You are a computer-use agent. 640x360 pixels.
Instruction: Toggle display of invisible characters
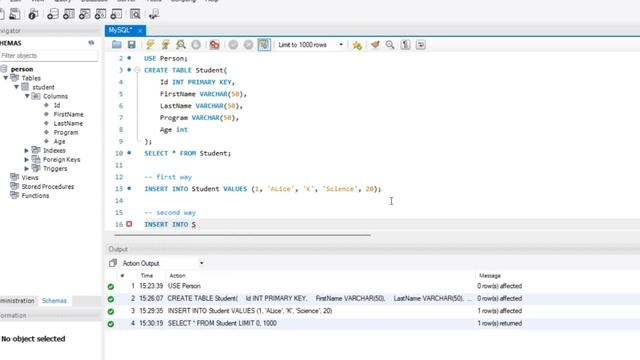coord(405,44)
